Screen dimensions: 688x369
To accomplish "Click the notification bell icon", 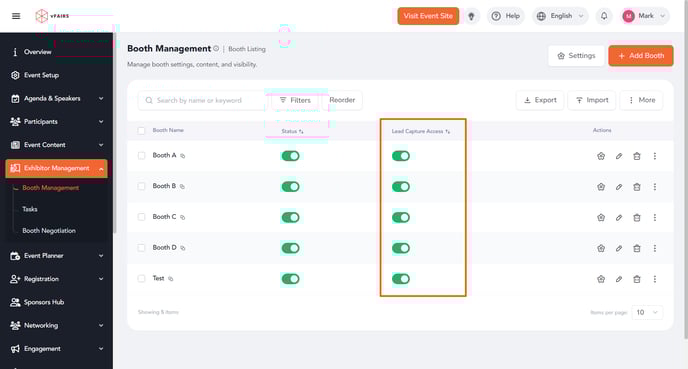I will [604, 16].
